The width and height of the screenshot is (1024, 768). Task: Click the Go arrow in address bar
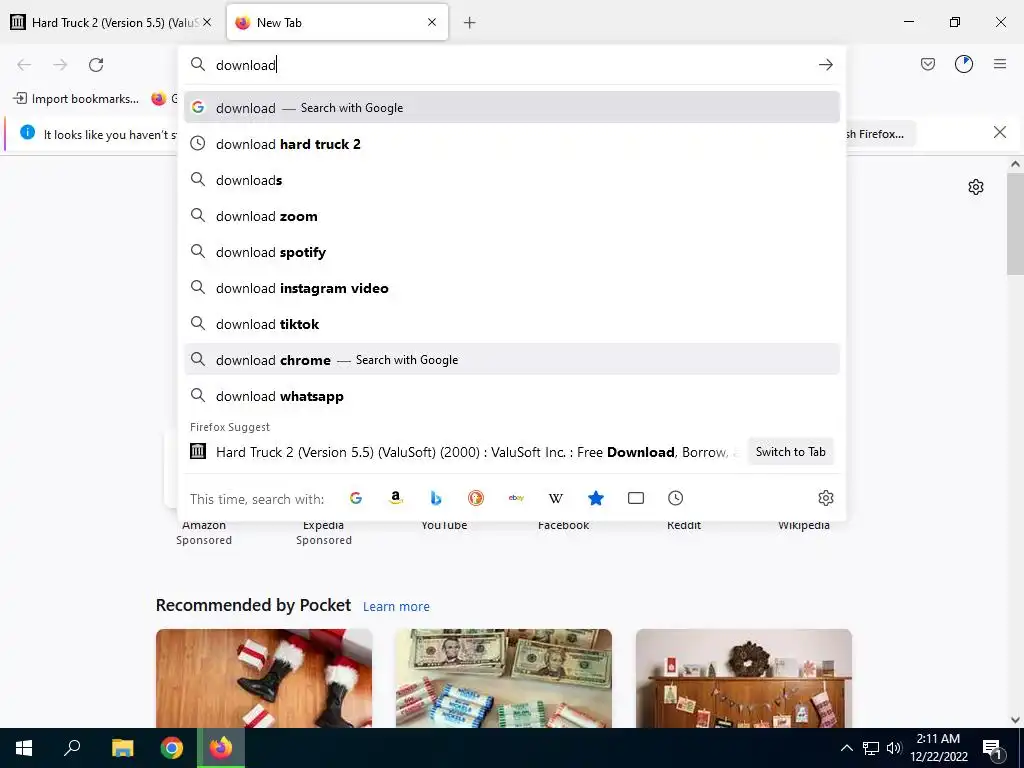[825, 65]
